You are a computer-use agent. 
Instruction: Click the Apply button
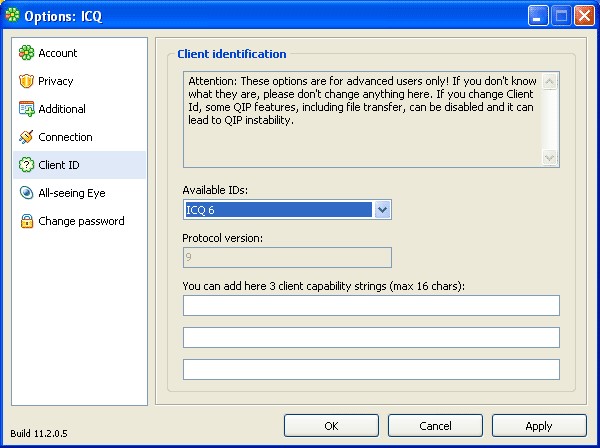coord(539,426)
